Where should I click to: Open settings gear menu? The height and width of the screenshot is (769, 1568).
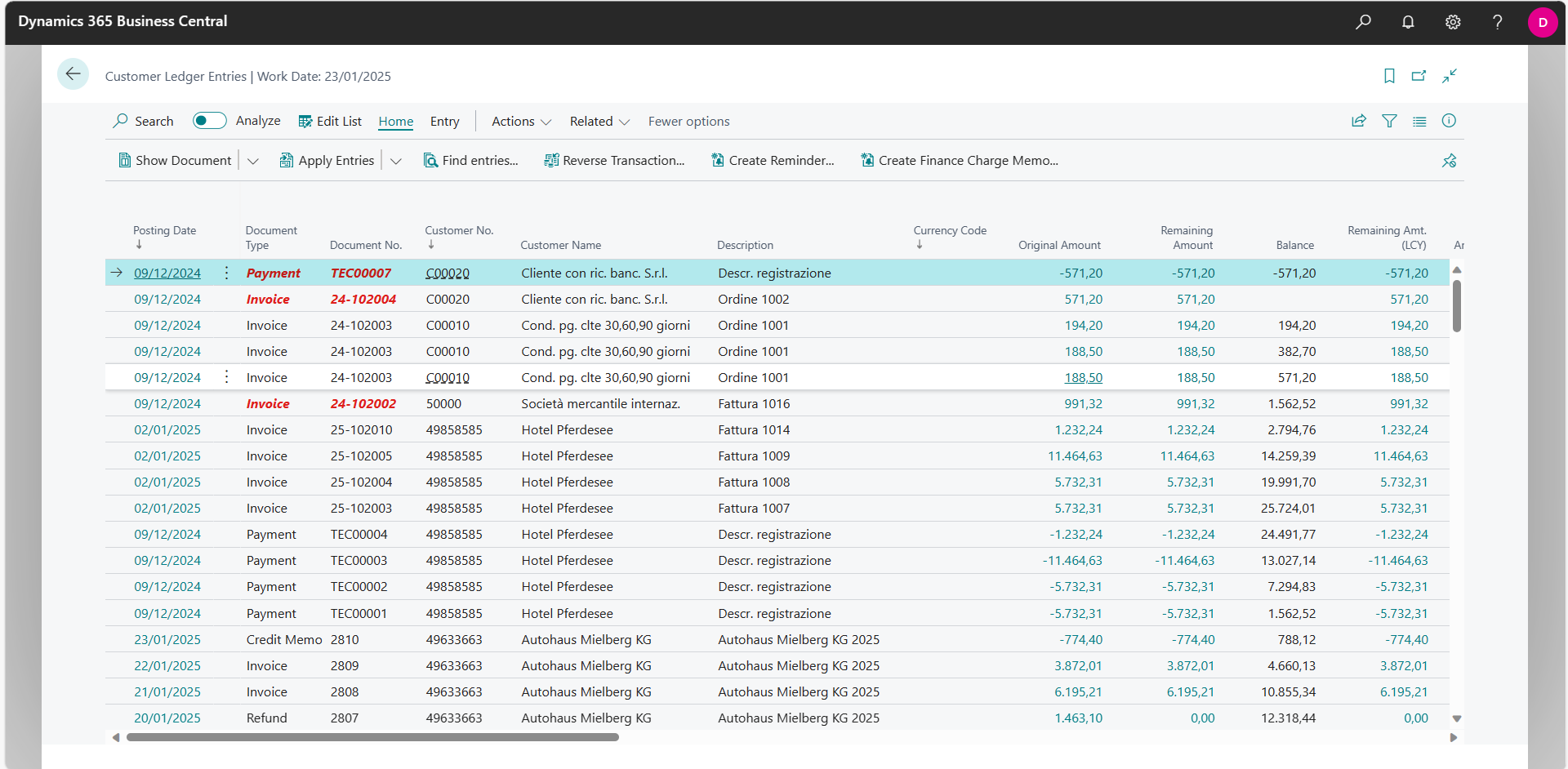coord(1453,22)
